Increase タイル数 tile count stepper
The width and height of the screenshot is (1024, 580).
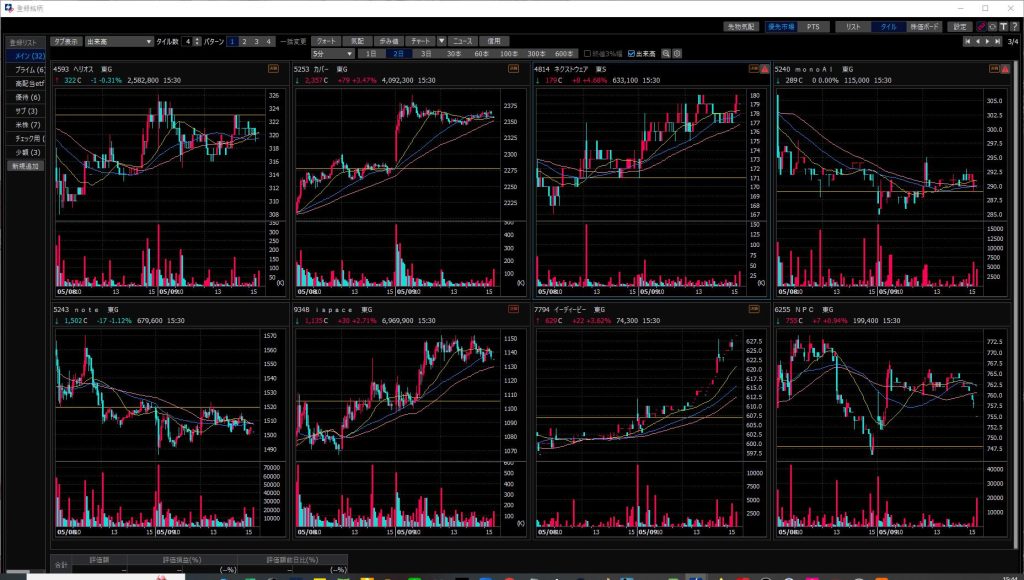click(195, 39)
